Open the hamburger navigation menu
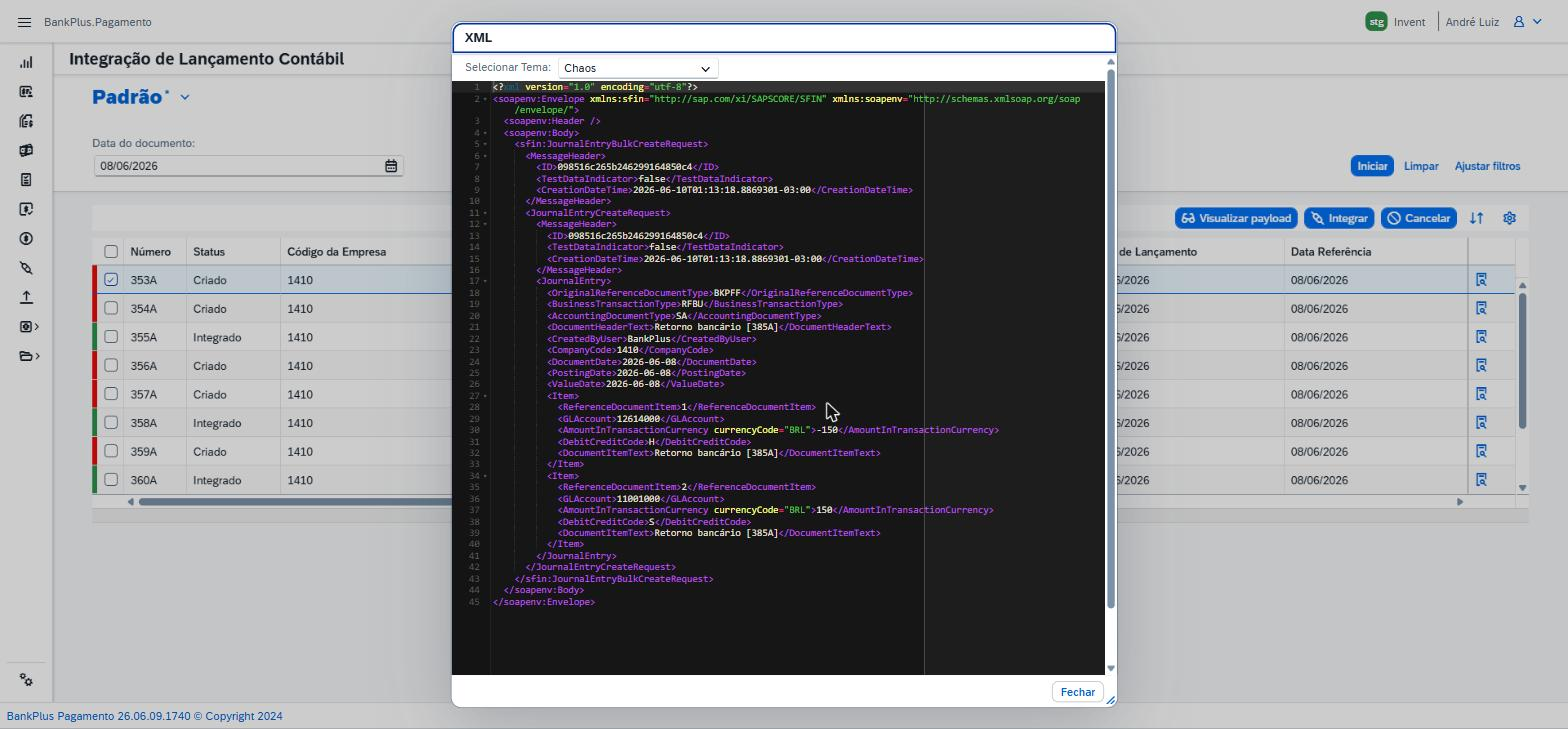This screenshot has width=1568, height=729. 25,22
